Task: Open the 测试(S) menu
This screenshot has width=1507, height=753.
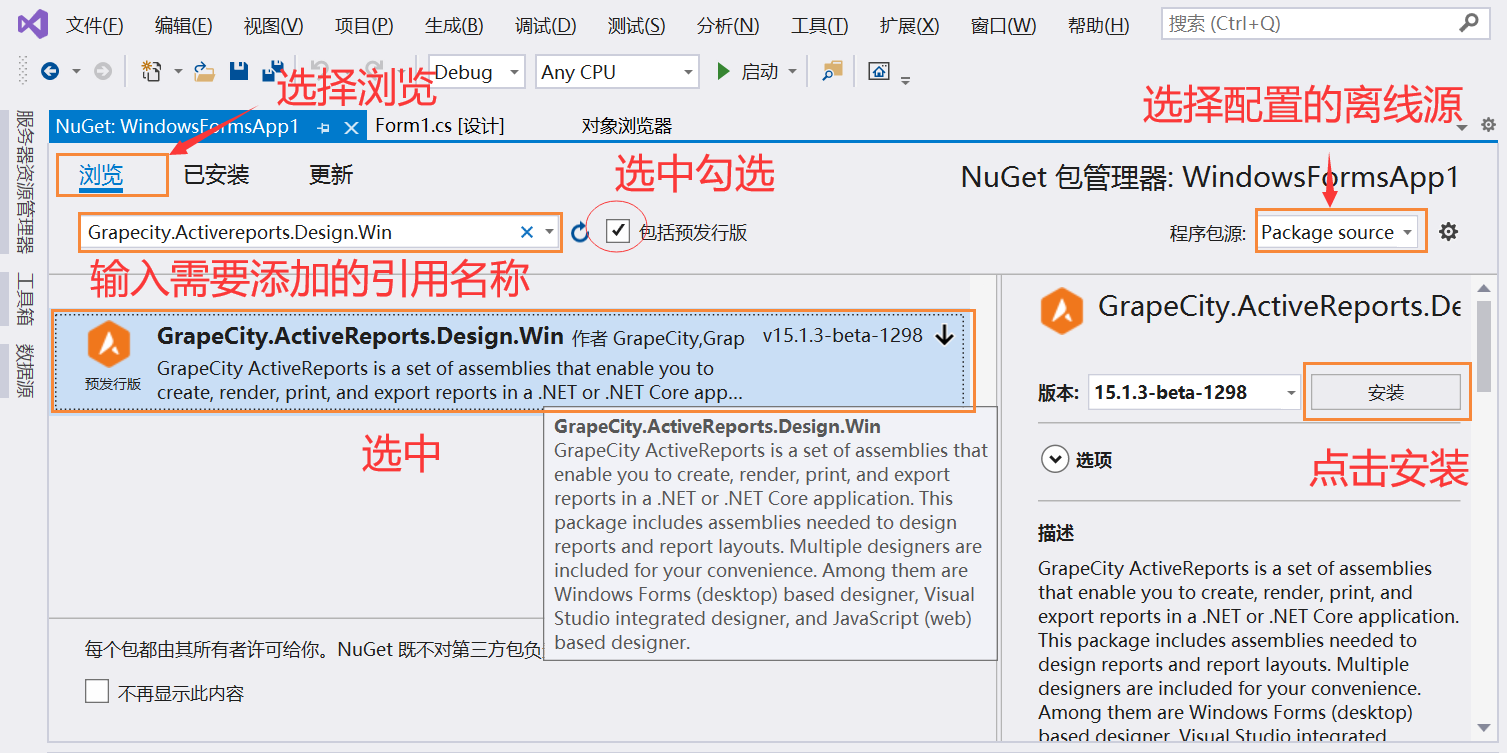Action: [x=636, y=25]
